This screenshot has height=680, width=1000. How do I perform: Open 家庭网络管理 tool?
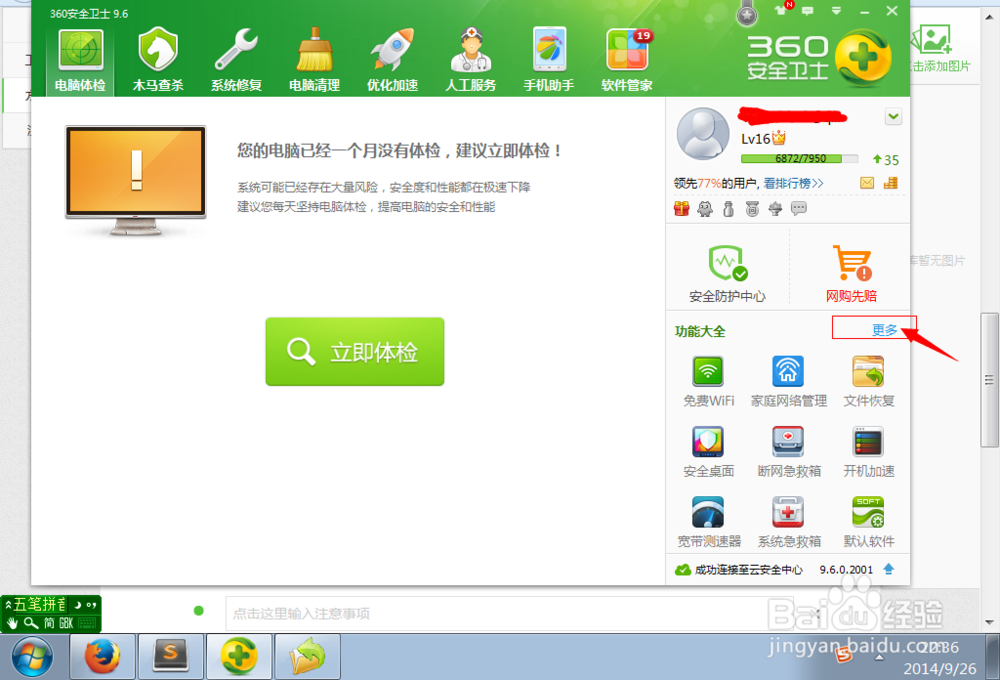click(x=788, y=381)
